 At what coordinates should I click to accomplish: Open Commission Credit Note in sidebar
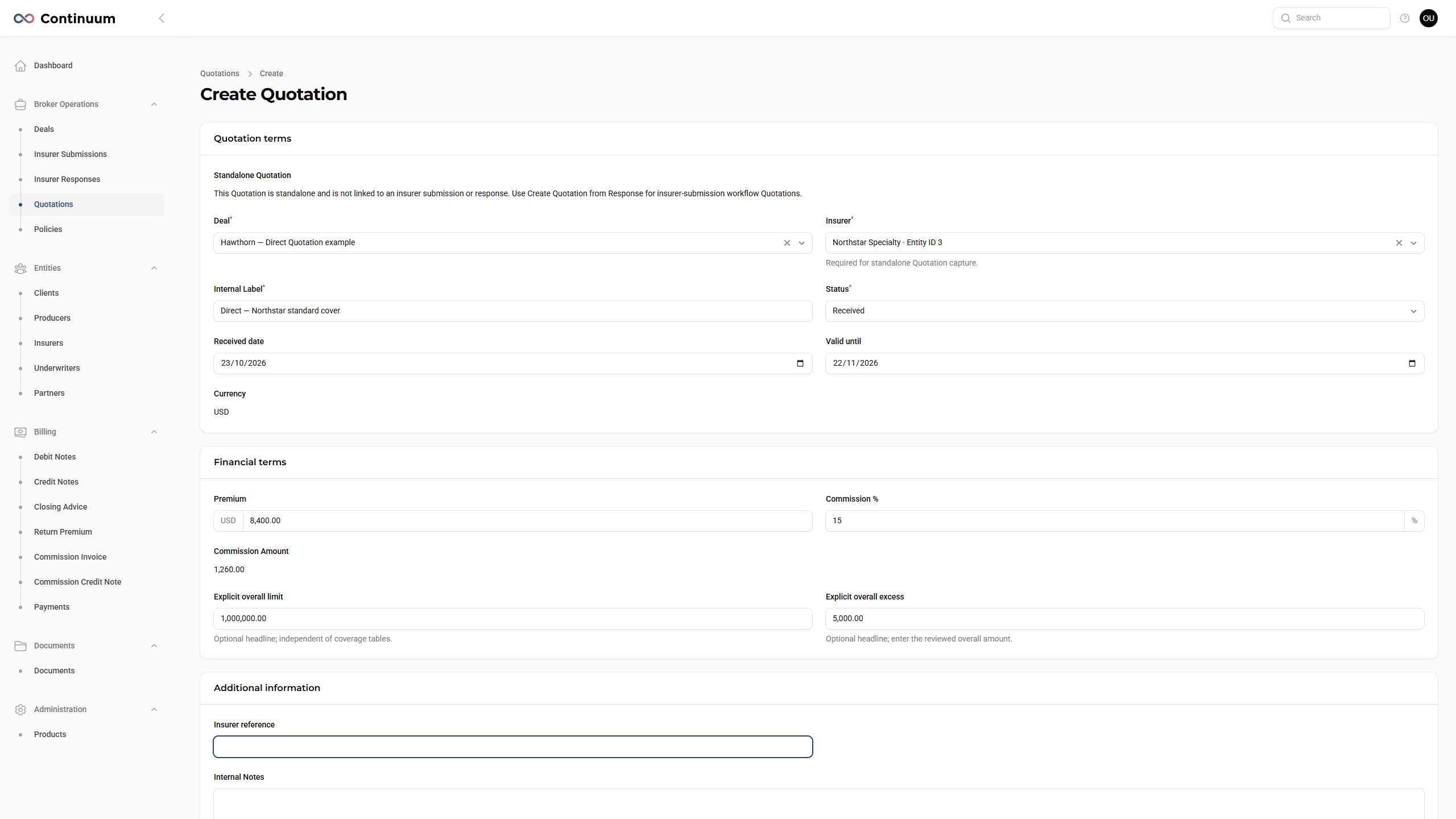click(x=77, y=582)
